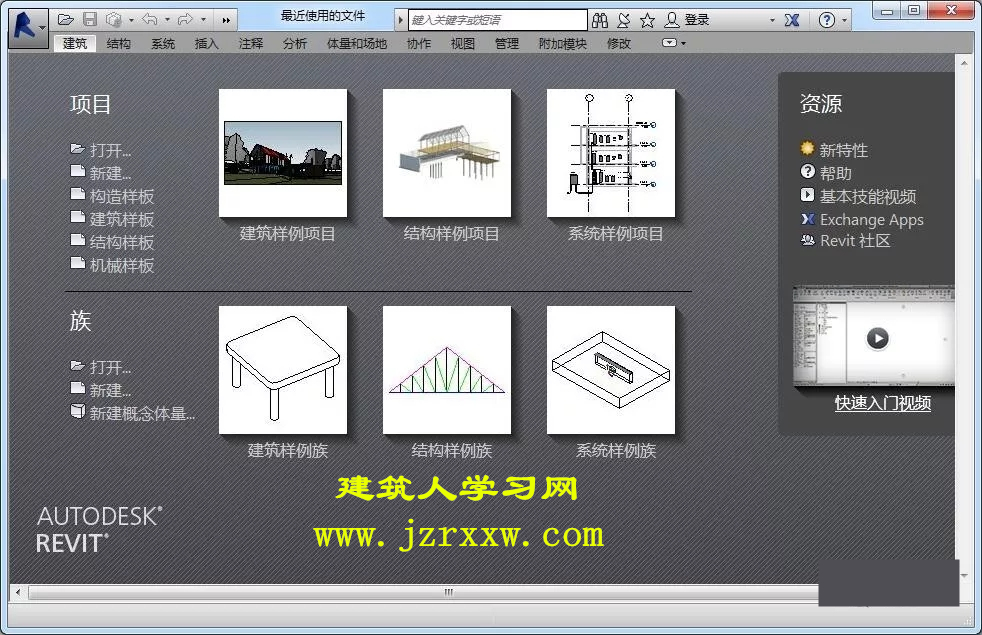Select the 体量和场地 ribbon tab
The height and width of the screenshot is (635, 982).
point(357,43)
